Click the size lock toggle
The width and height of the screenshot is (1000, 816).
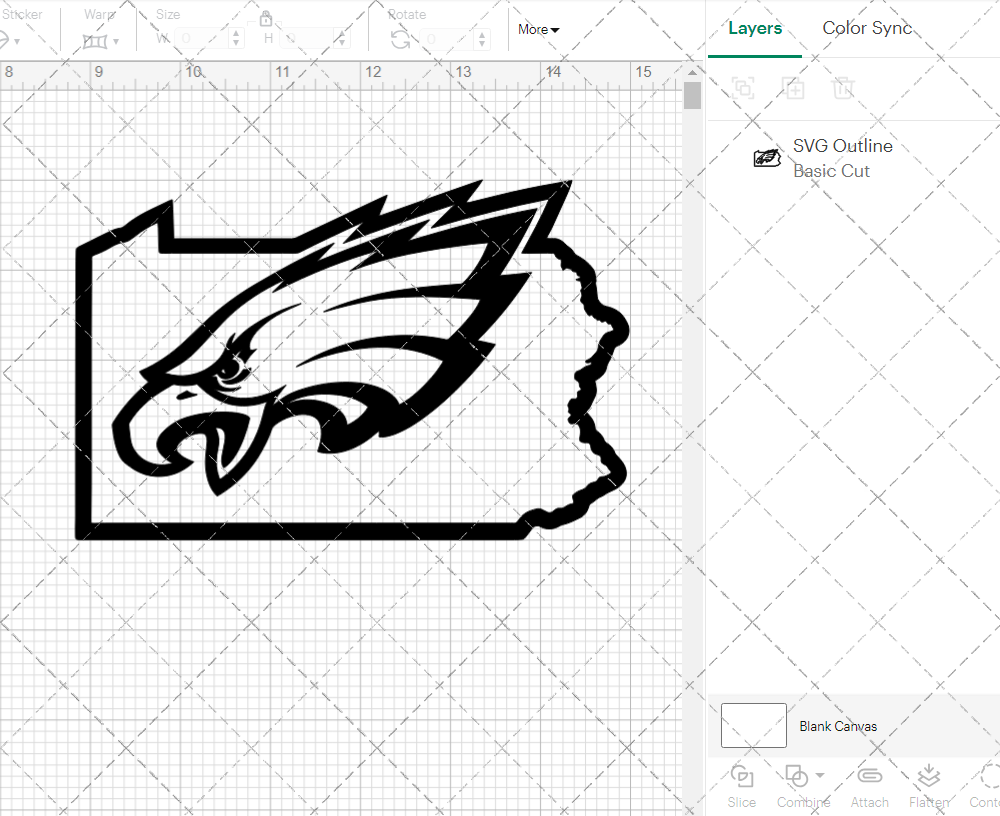pyautogui.click(x=266, y=19)
